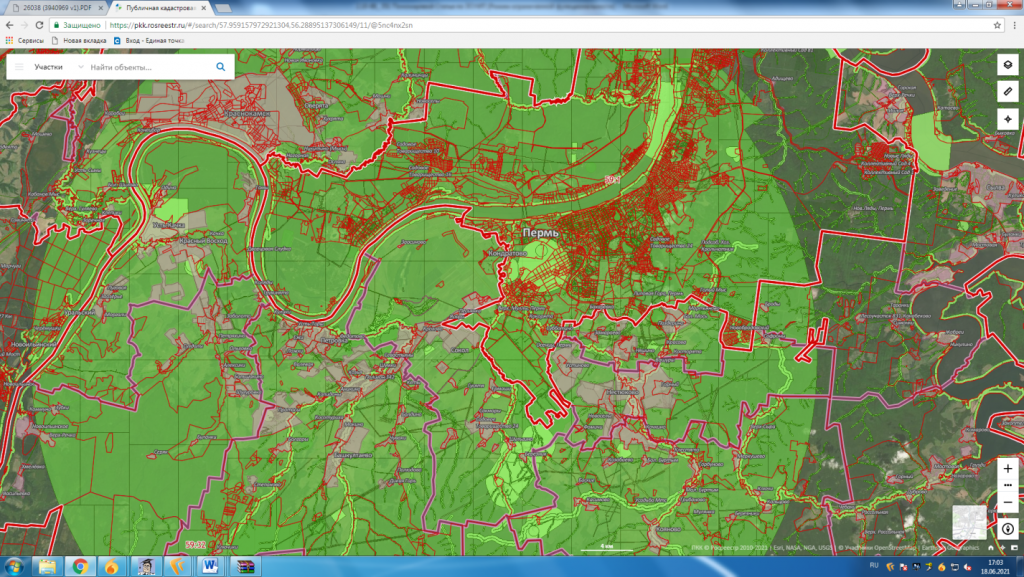Open the map layers panel icon
The width and height of the screenshot is (1024, 577).
[1008, 65]
